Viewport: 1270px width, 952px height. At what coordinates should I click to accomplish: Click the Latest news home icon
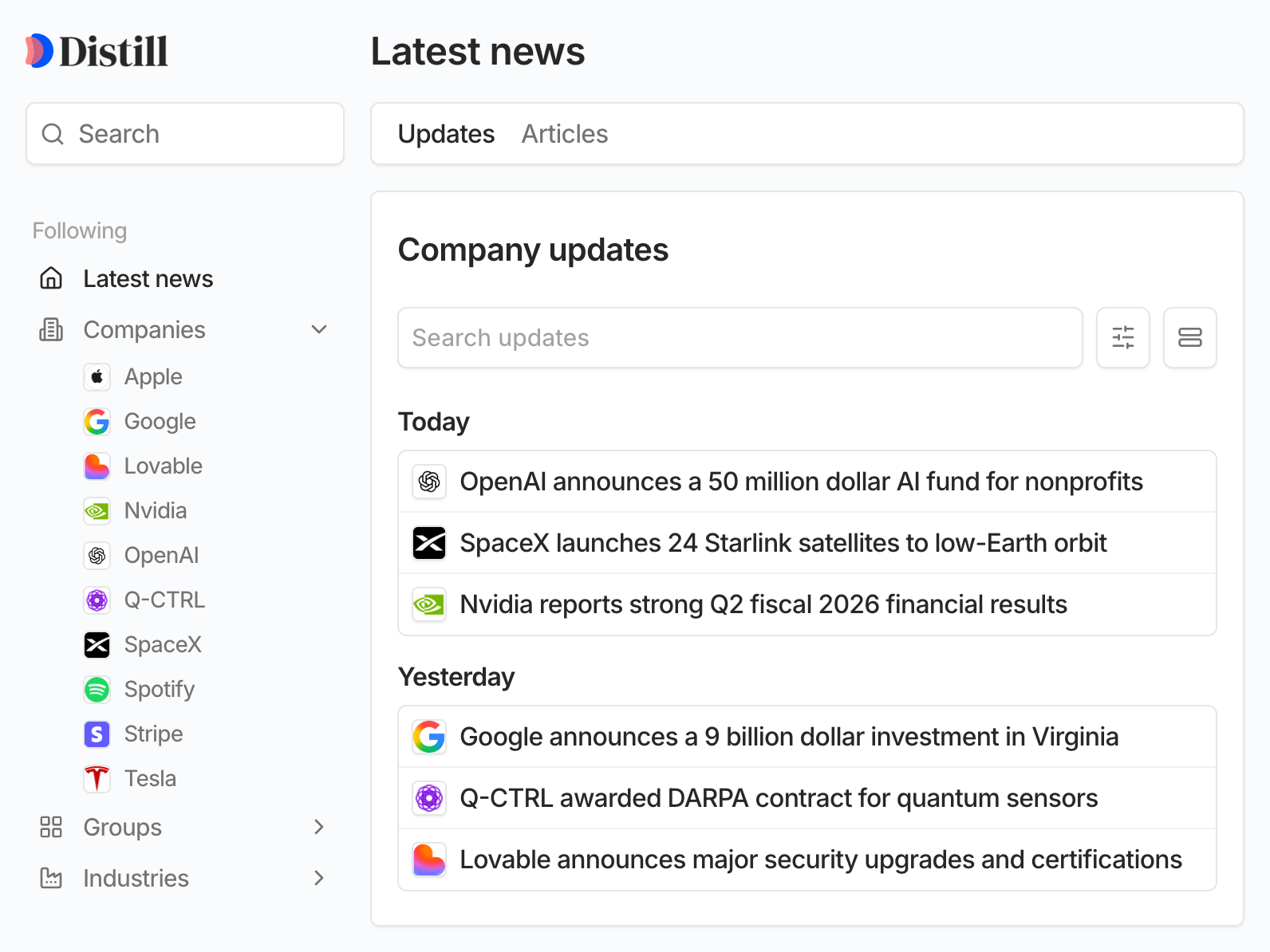pyautogui.click(x=51, y=278)
